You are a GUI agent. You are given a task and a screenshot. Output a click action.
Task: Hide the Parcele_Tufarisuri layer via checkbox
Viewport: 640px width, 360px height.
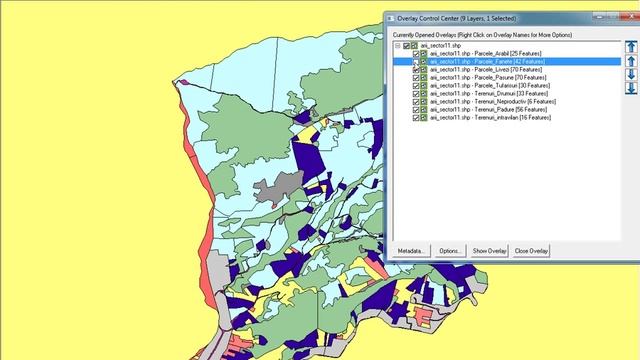(x=416, y=86)
